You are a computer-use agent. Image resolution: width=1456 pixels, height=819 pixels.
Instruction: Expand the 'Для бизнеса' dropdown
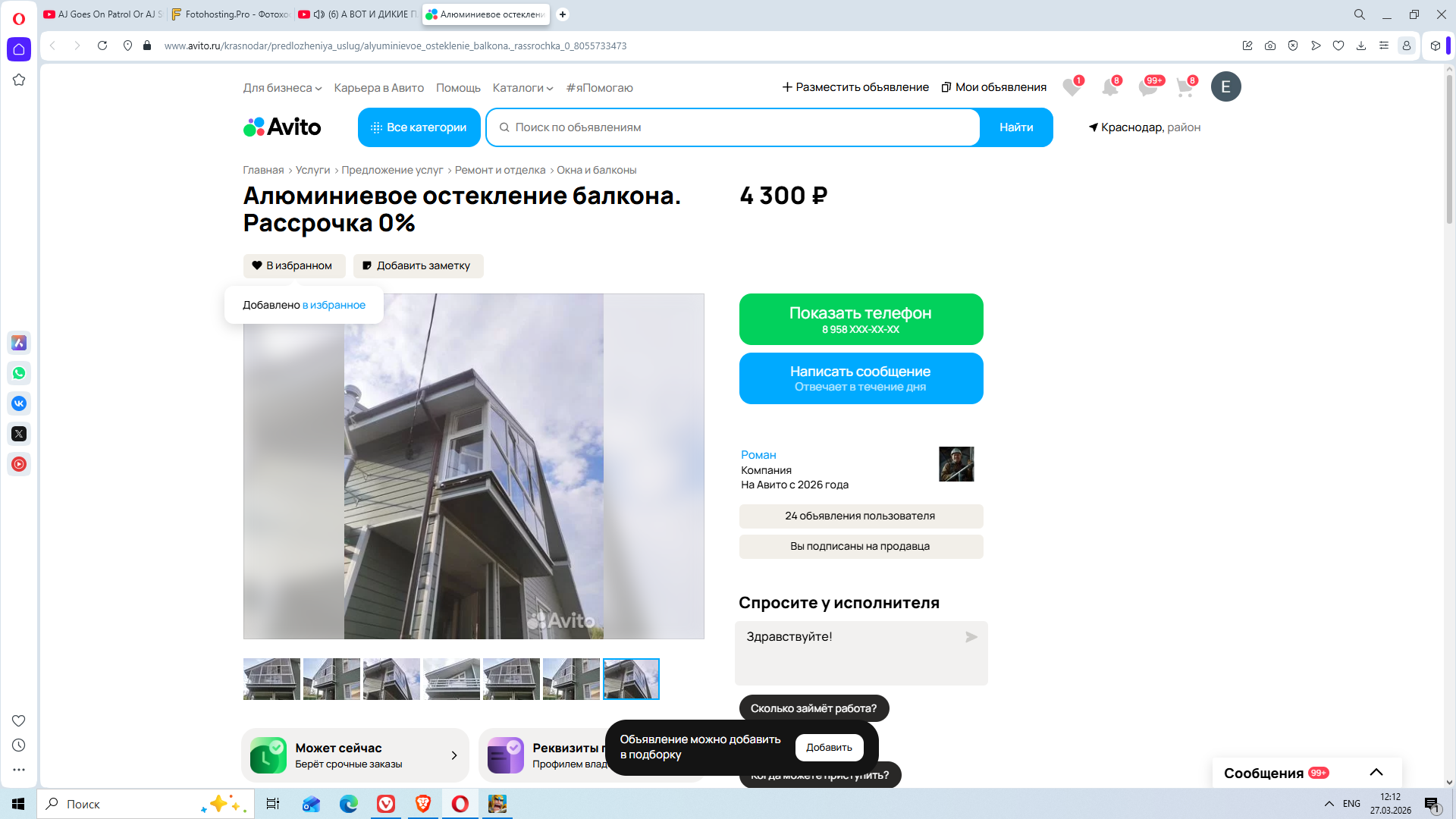click(282, 88)
